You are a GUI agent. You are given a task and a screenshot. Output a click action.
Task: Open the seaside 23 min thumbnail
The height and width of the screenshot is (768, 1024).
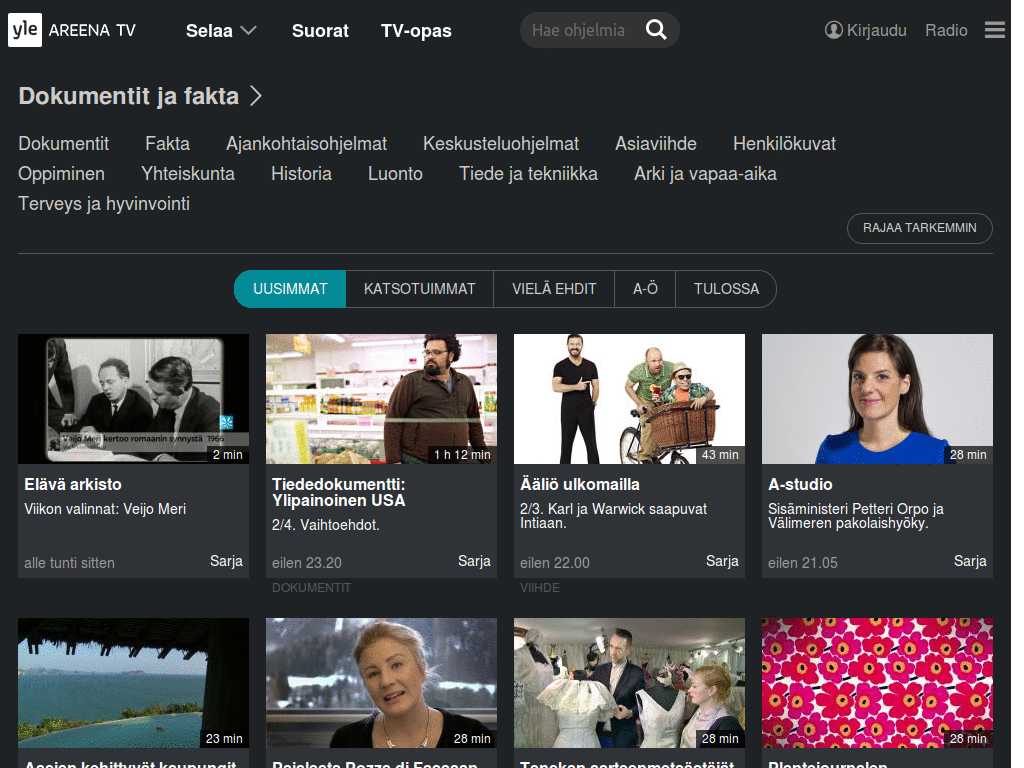(133, 683)
